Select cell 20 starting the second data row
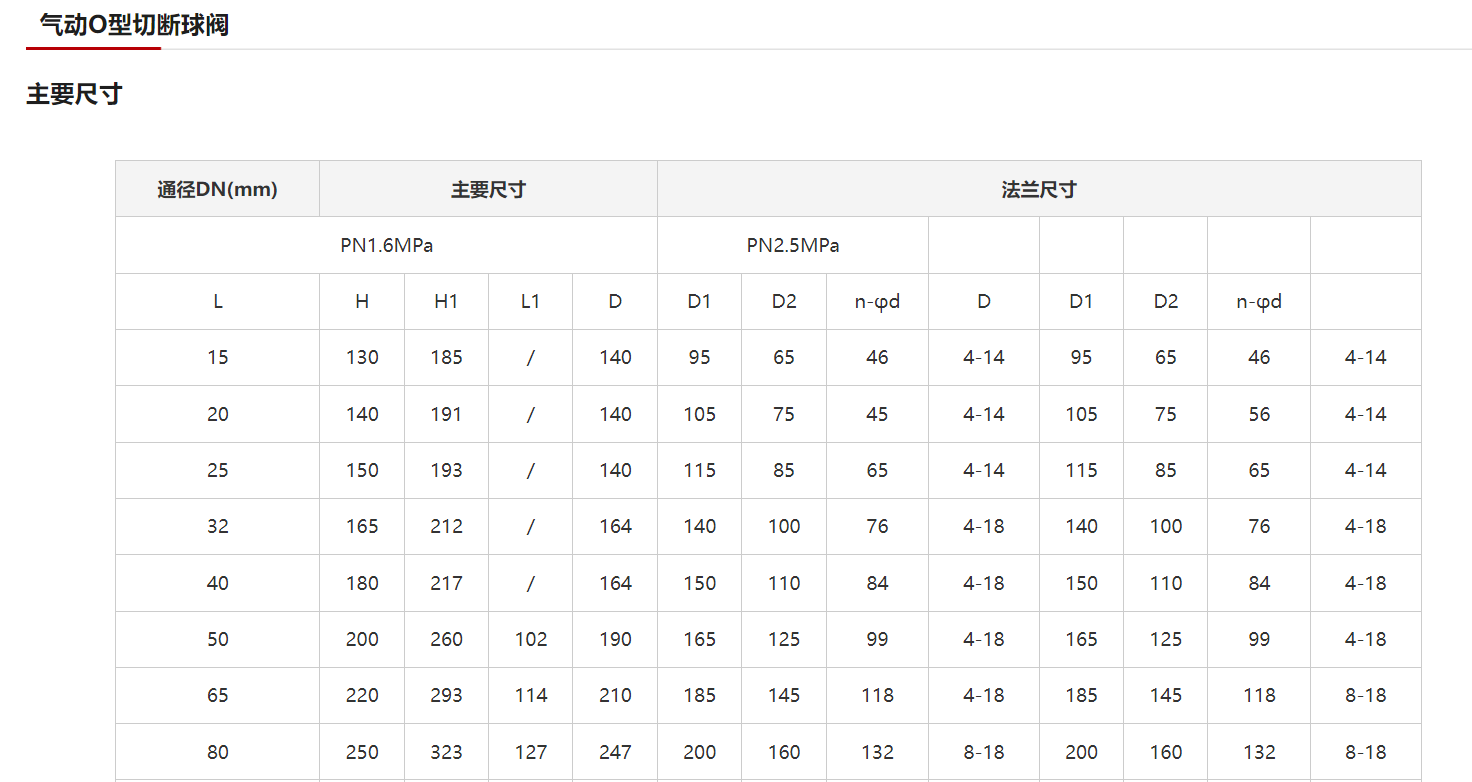Screen dimensions: 1472x782 pos(218,414)
